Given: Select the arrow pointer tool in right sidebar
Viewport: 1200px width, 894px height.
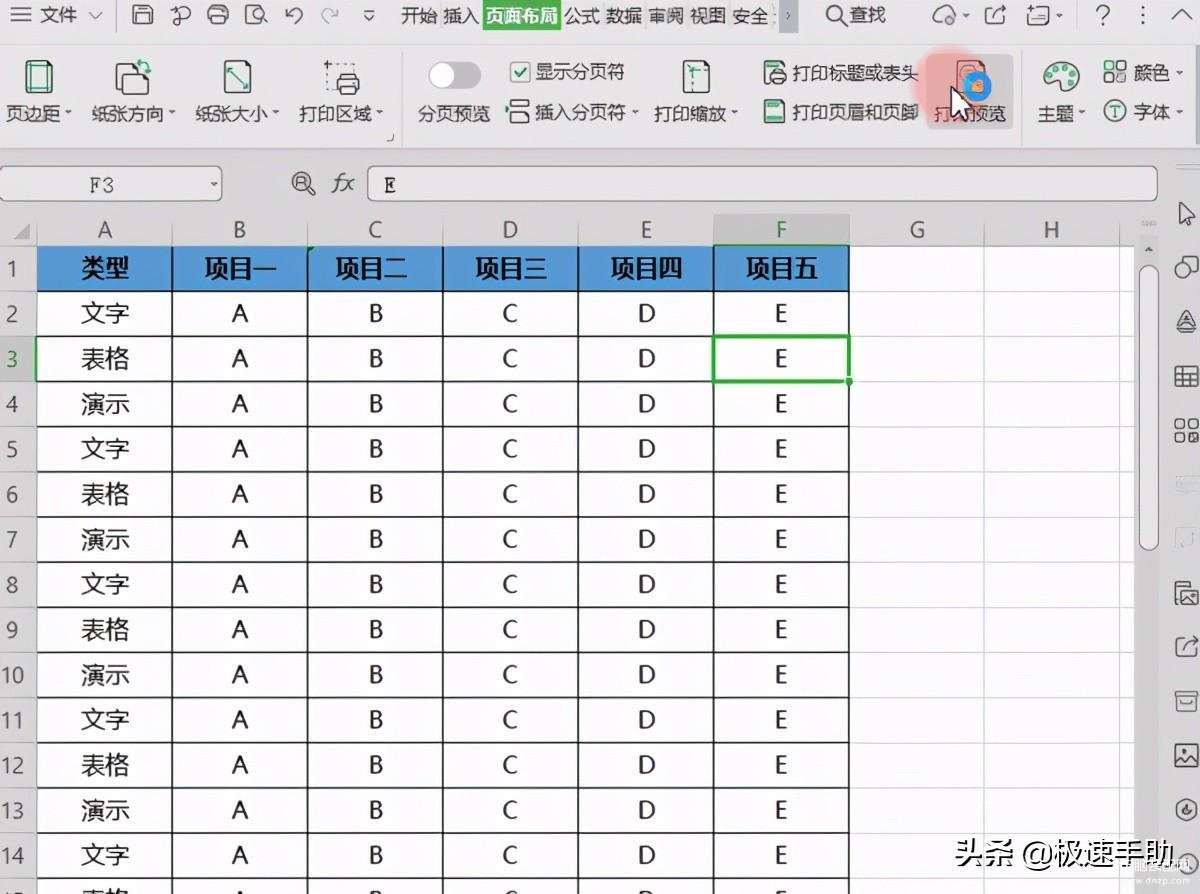Looking at the screenshot, I should click(x=1186, y=213).
